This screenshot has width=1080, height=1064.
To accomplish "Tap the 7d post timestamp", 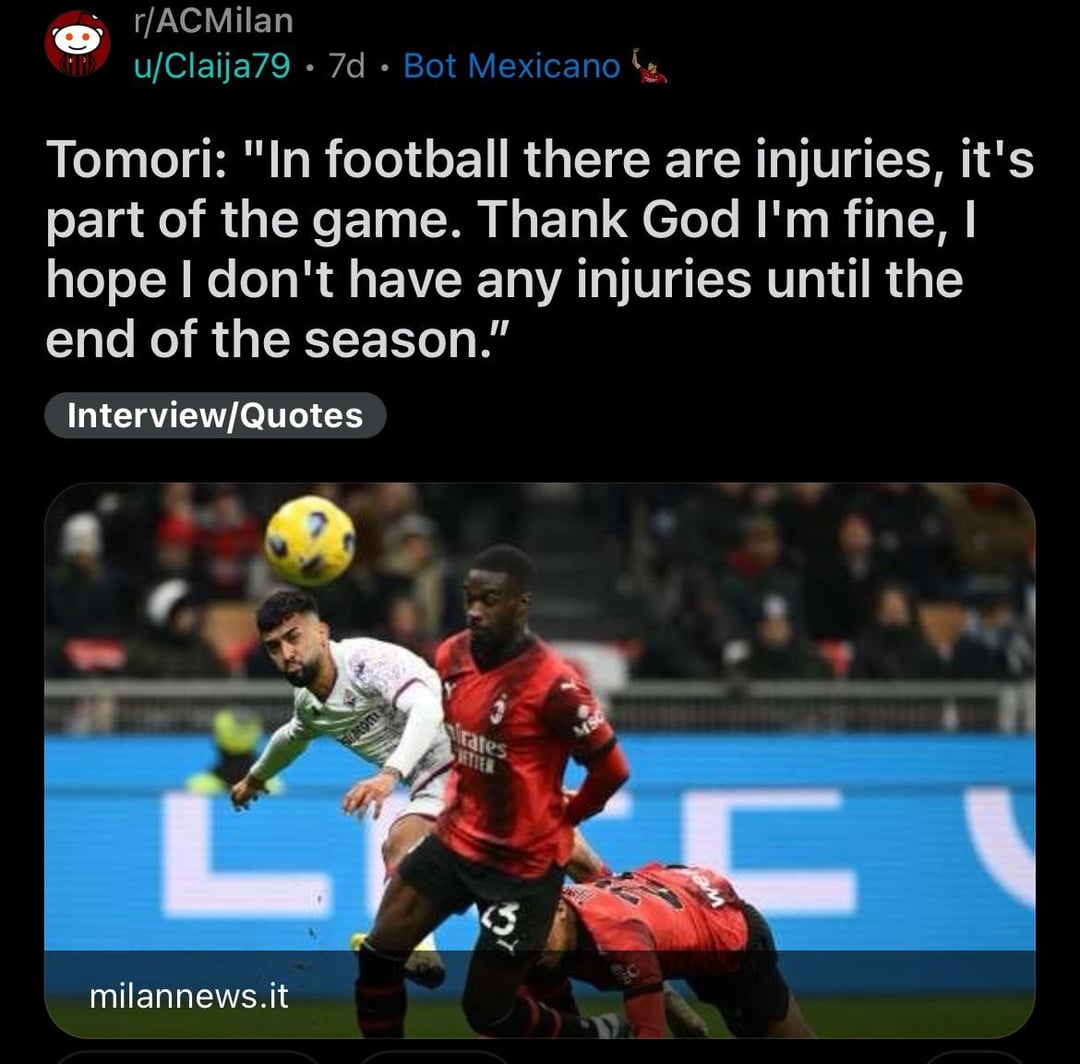I will (346, 66).
